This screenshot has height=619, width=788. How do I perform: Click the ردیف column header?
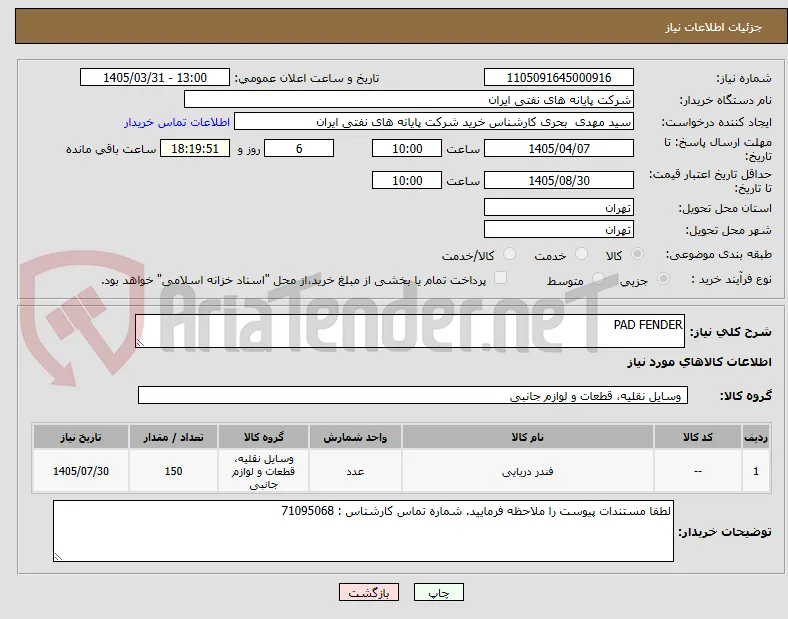(756, 437)
